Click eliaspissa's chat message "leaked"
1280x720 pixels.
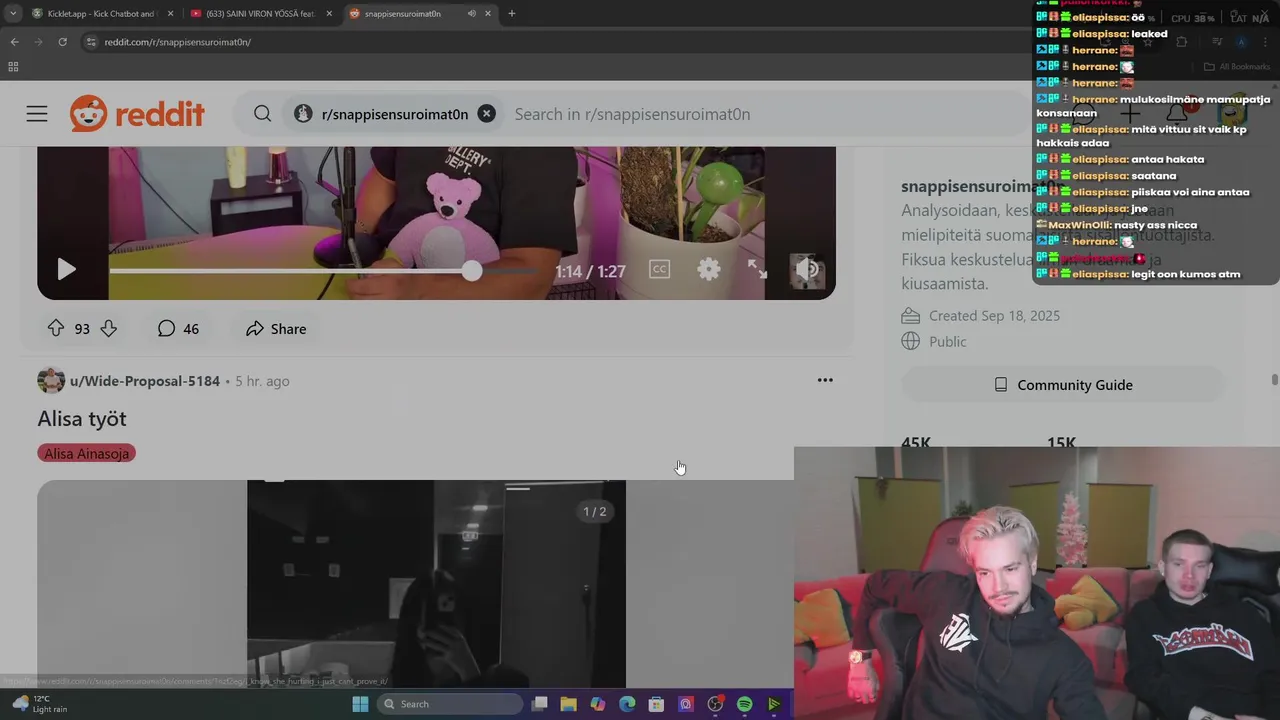1149,34
